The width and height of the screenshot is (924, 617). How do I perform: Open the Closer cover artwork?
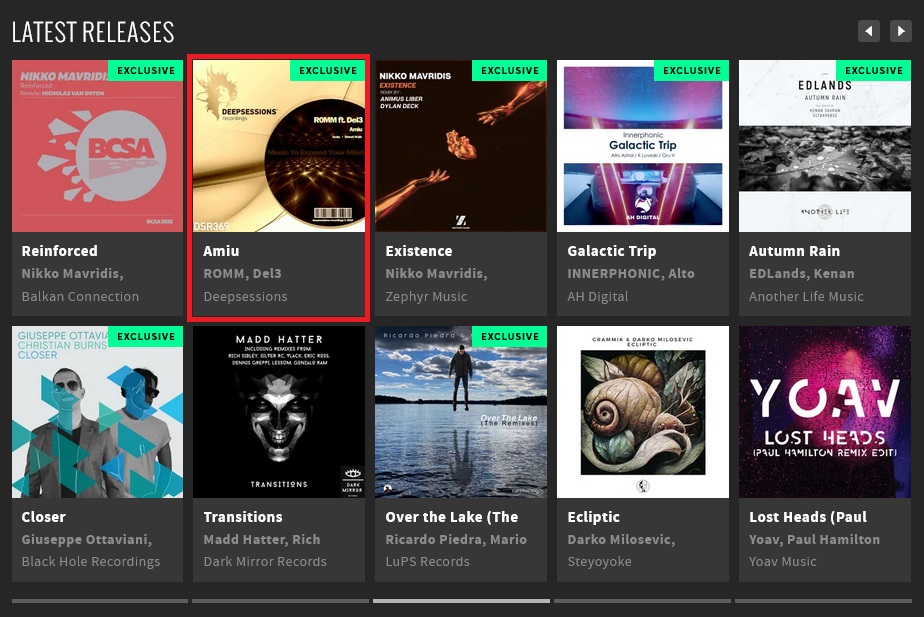click(x=97, y=412)
